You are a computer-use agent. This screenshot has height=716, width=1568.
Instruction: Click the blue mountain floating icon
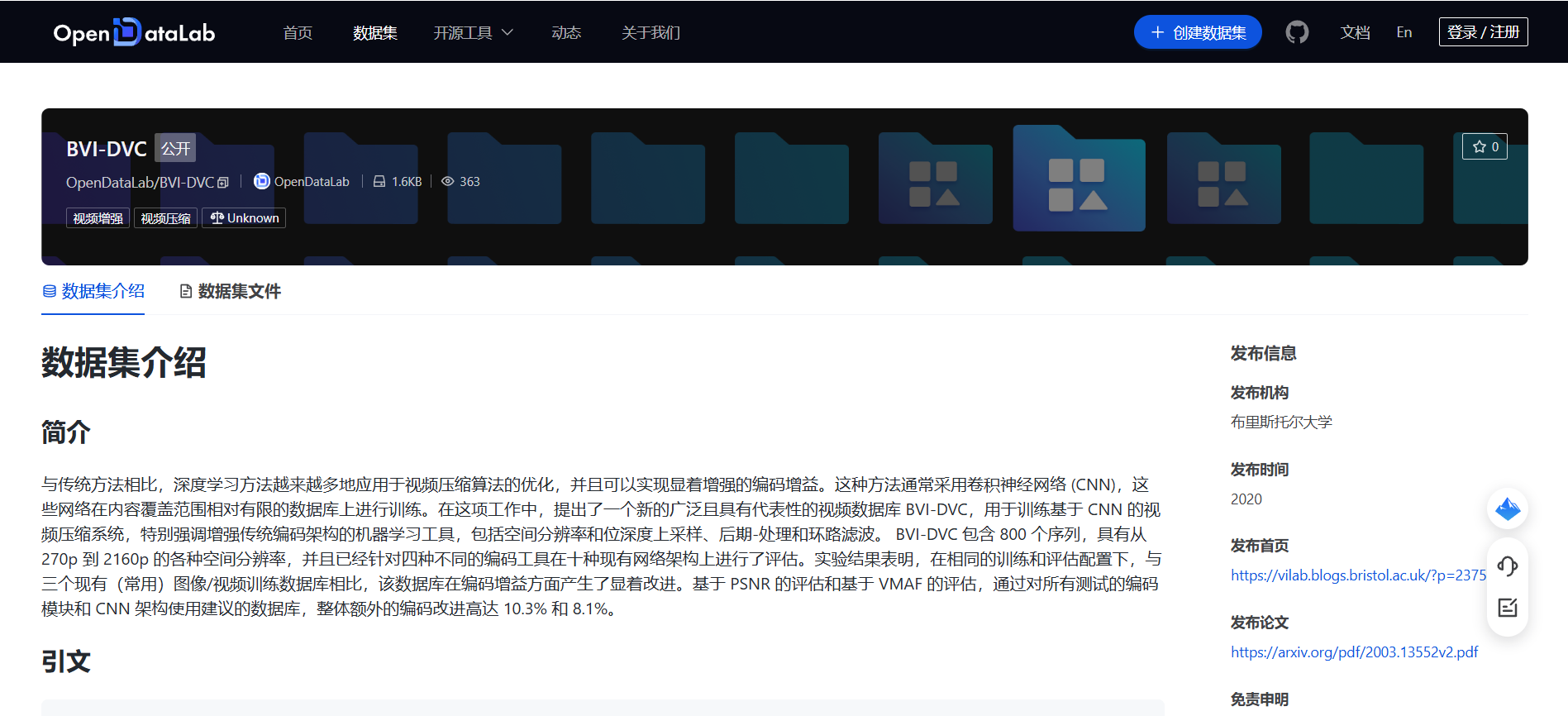[x=1508, y=508]
